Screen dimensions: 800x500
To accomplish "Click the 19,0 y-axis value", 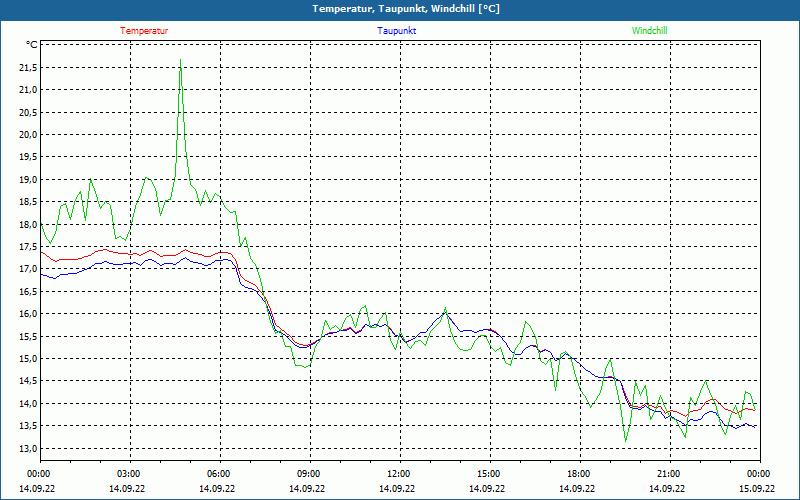I will tap(28, 180).
